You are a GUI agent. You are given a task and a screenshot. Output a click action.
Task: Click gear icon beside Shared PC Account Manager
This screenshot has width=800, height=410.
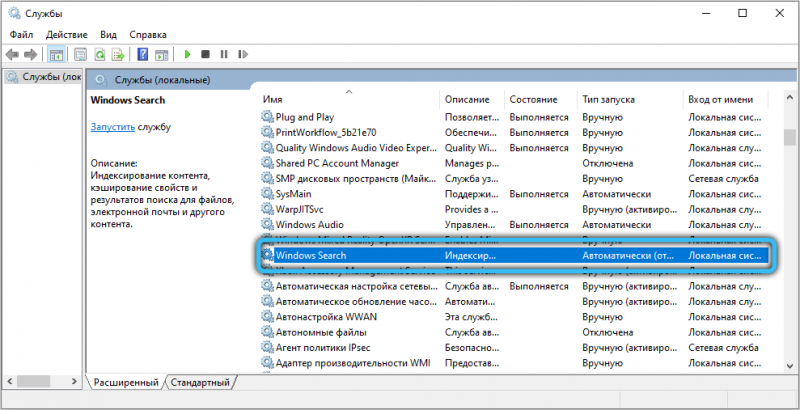[267, 163]
